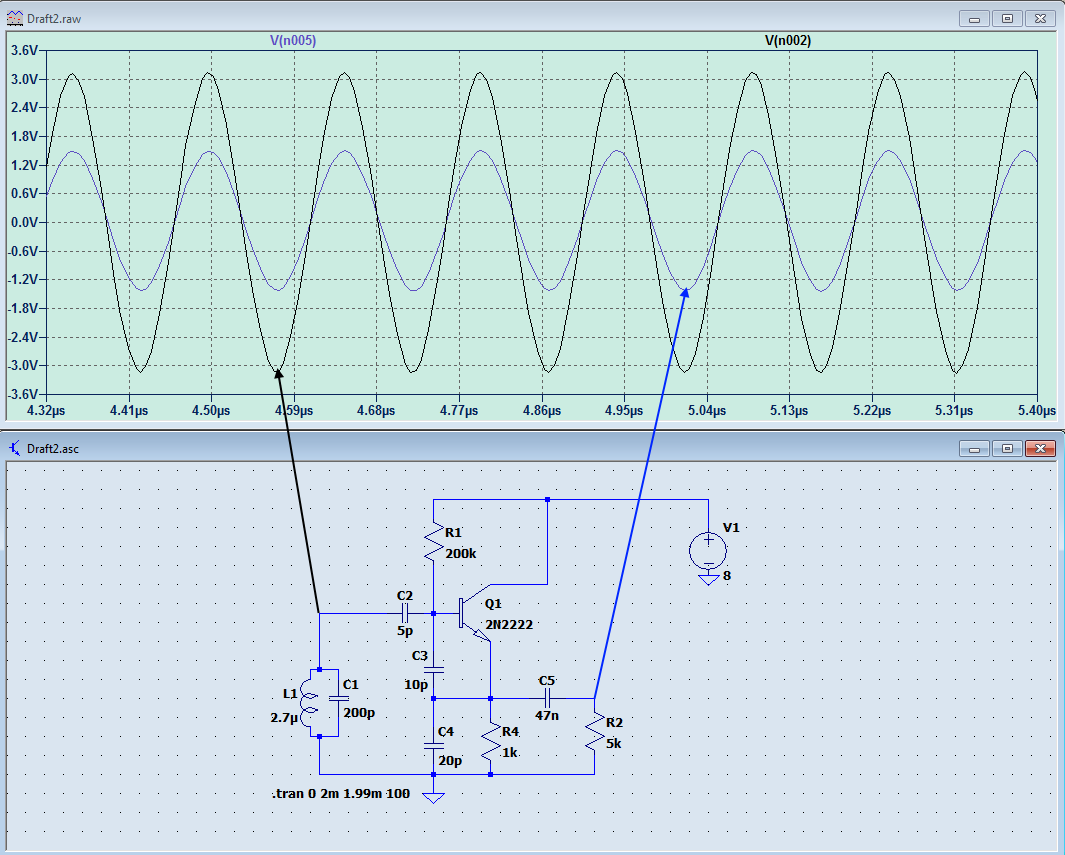Screen dimensions: 1065x855
Task: Click the 200p value of C1
Action: (x=359, y=713)
